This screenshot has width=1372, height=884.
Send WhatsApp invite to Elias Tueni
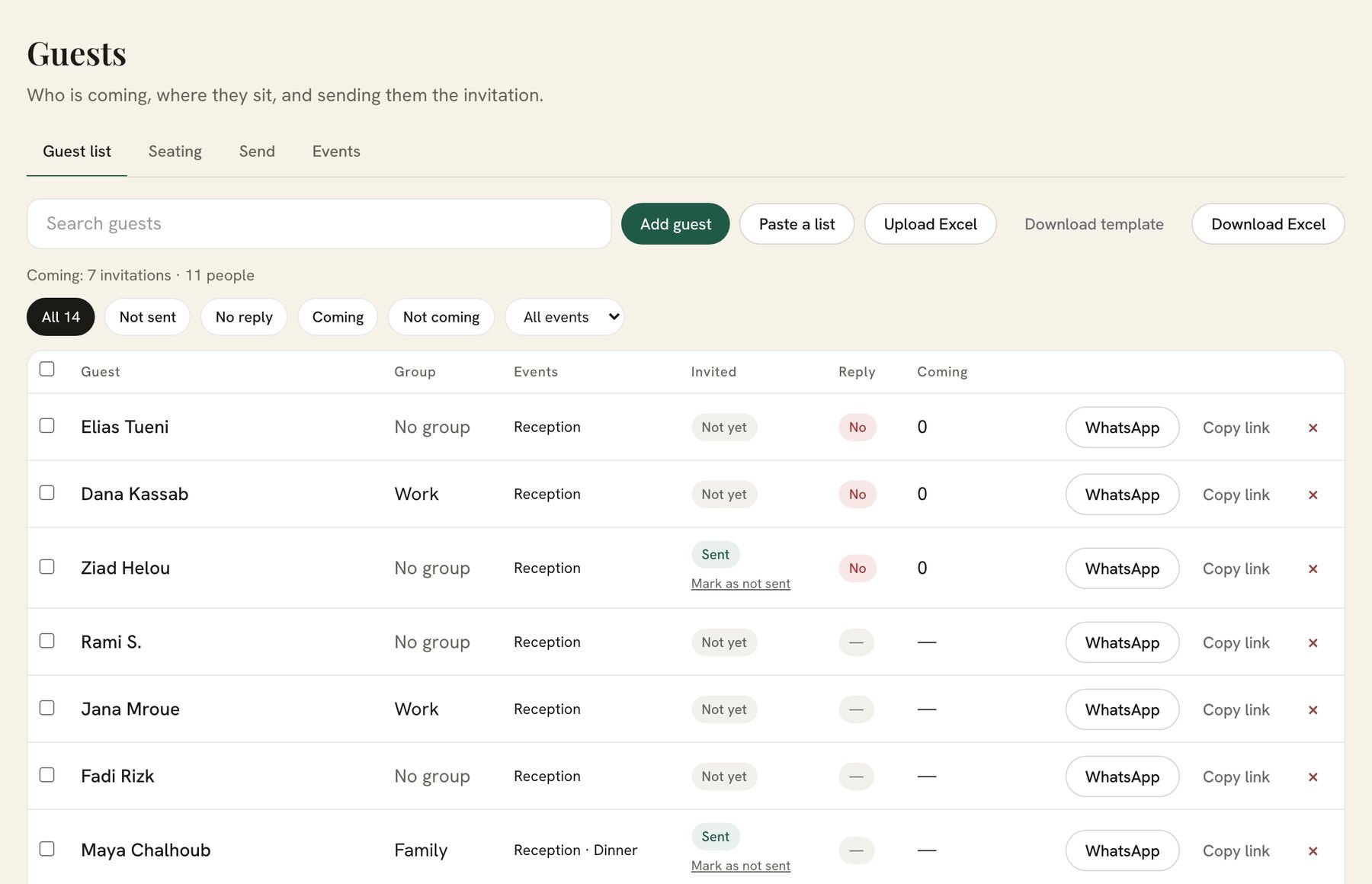tap(1122, 428)
